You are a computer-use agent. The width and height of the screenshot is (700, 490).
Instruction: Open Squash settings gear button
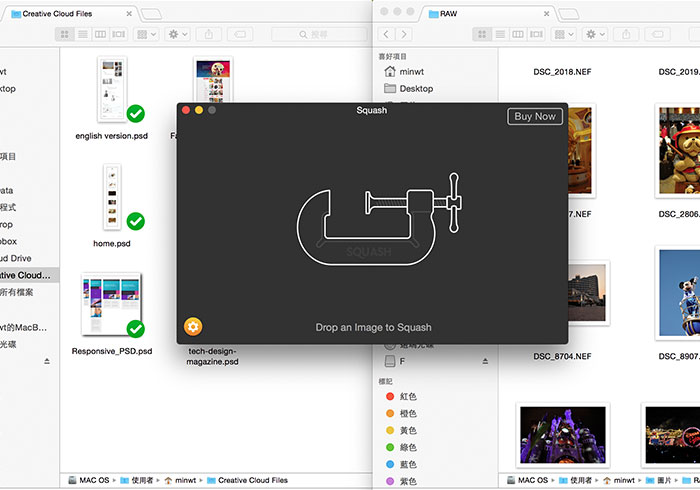coord(193,327)
